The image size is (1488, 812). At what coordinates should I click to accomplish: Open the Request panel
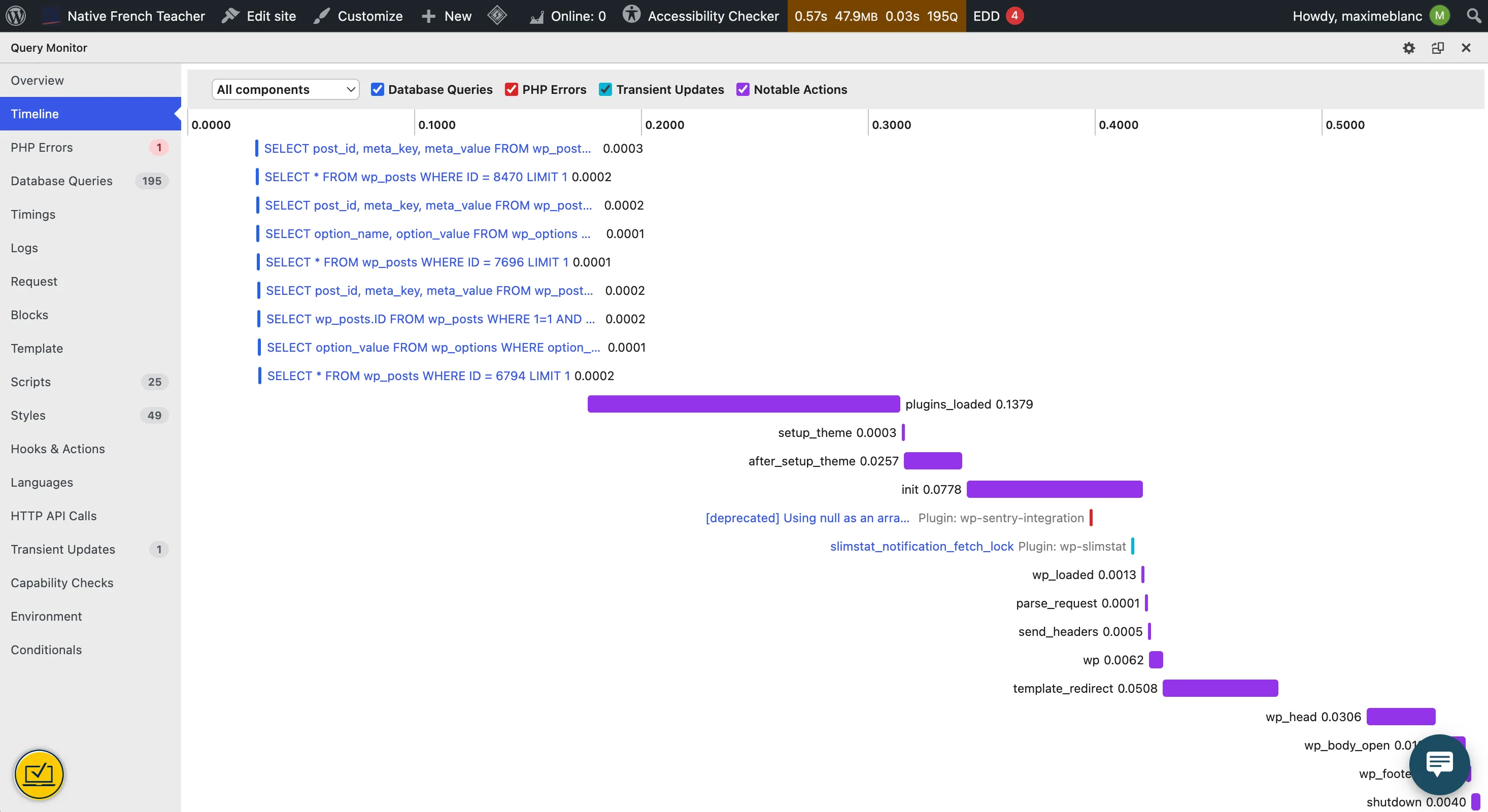(90, 281)
